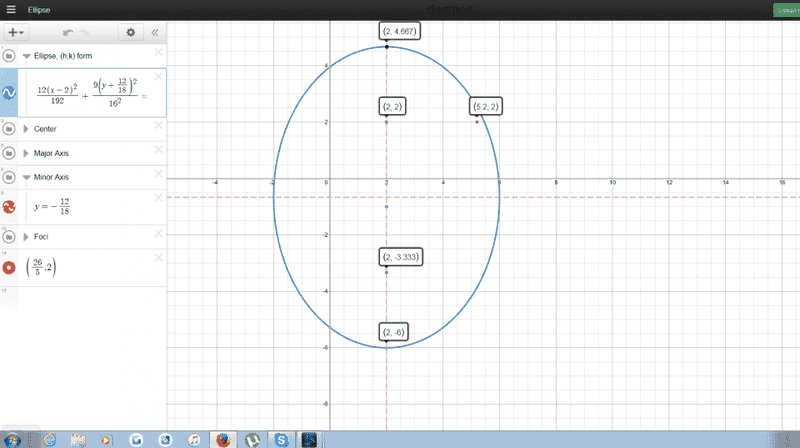Click the green button in top-right corner
Viewport: 800px width, 448px height.
[x=786, y=9]
